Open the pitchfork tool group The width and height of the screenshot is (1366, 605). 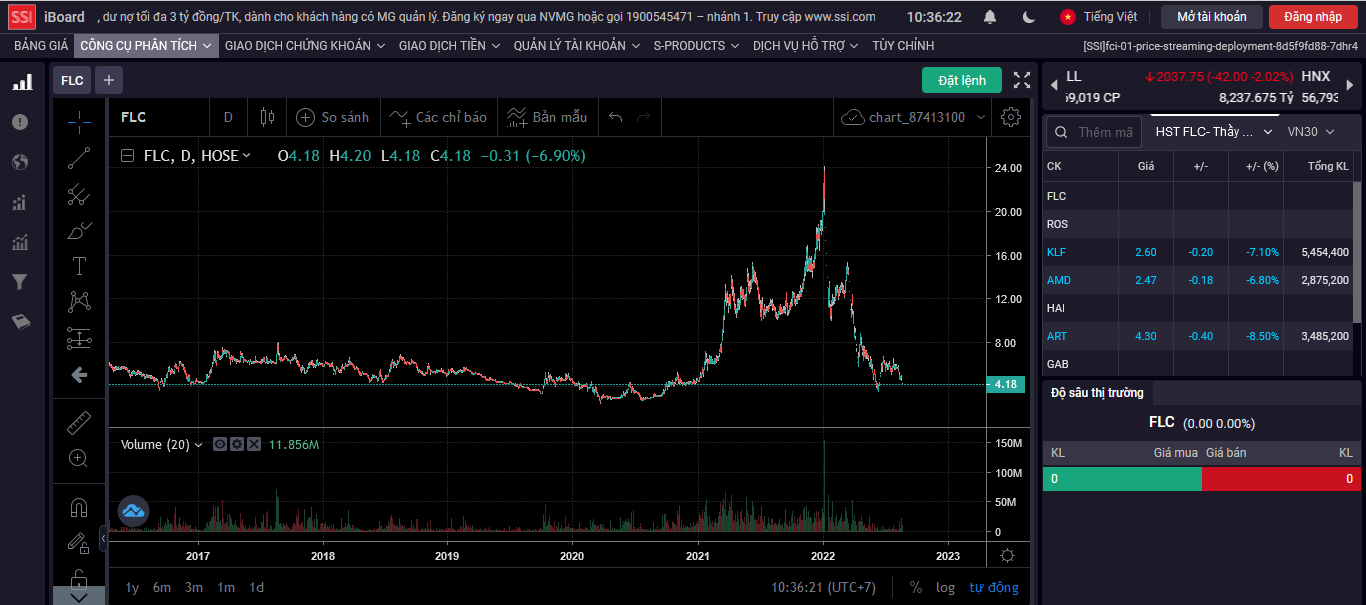(79, 195)
